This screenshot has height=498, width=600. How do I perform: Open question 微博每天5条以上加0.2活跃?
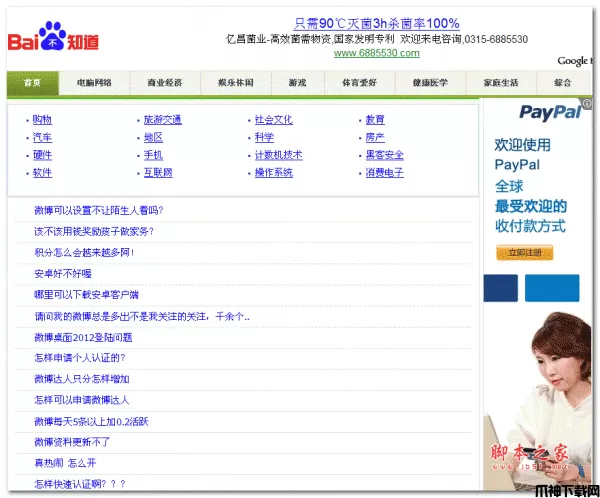(91, 422)
